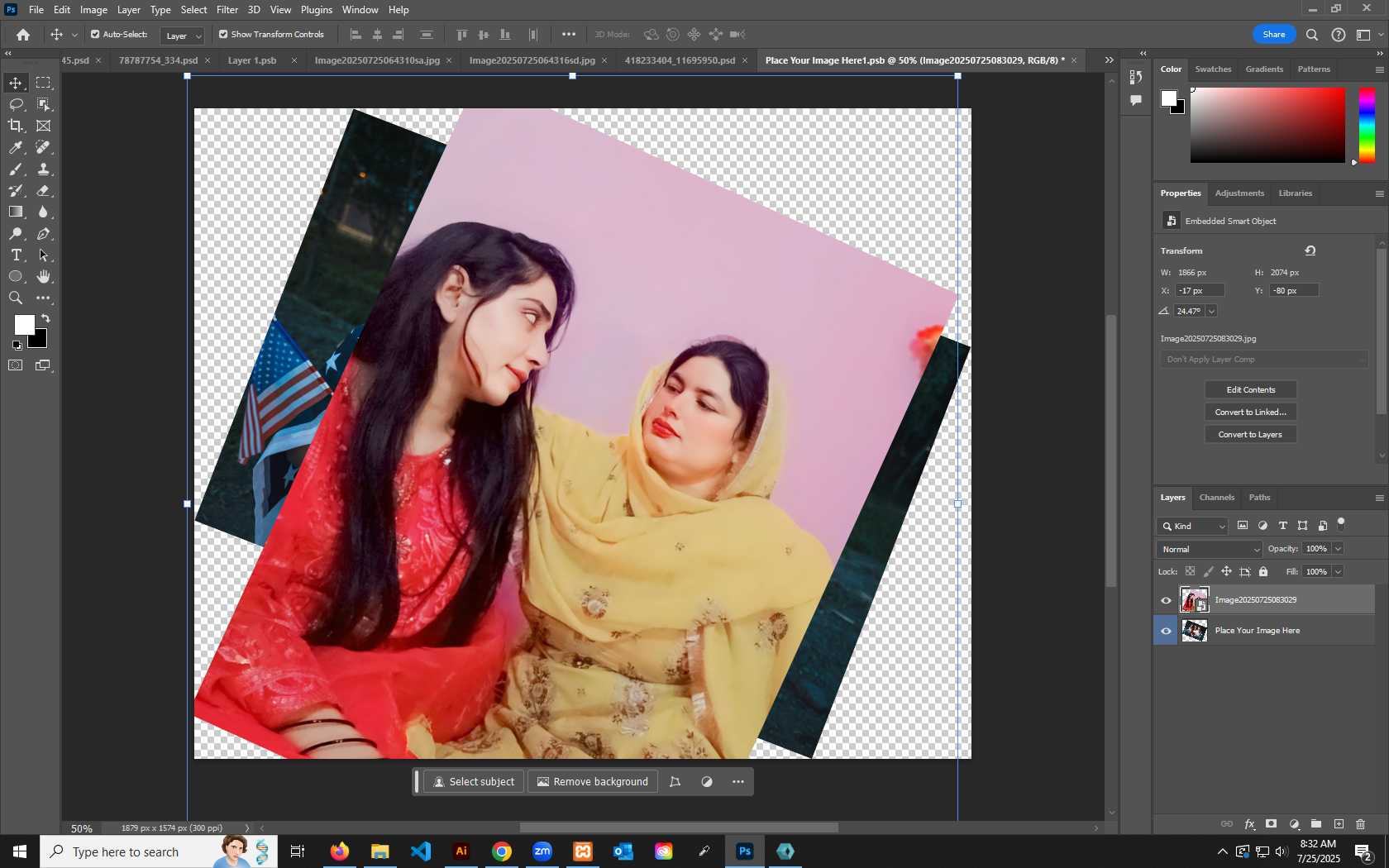Select the History Brush tool

click(16, 190)
